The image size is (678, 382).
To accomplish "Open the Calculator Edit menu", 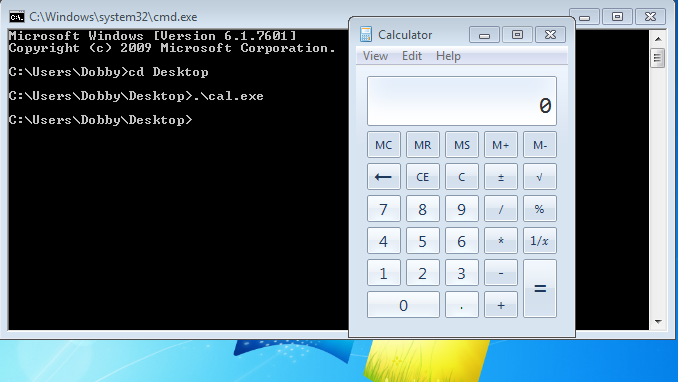I will coord(412,56).
